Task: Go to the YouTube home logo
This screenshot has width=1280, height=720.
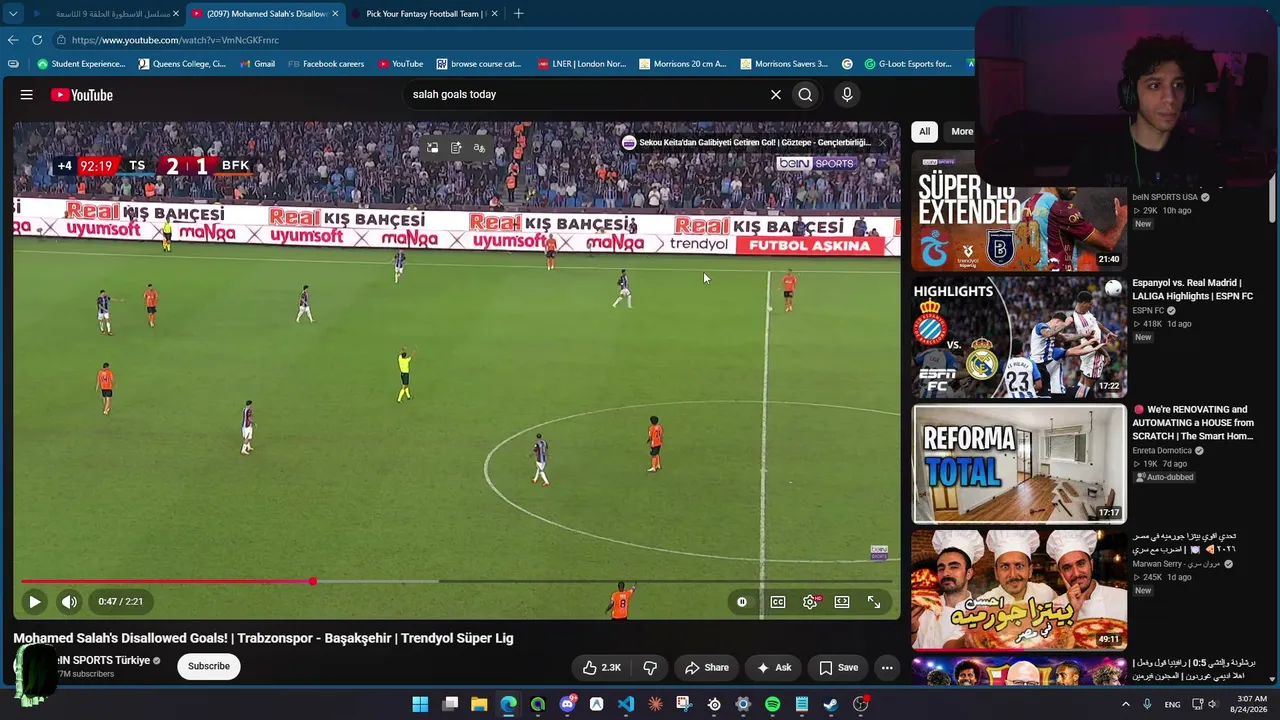Action: point(82,95)
